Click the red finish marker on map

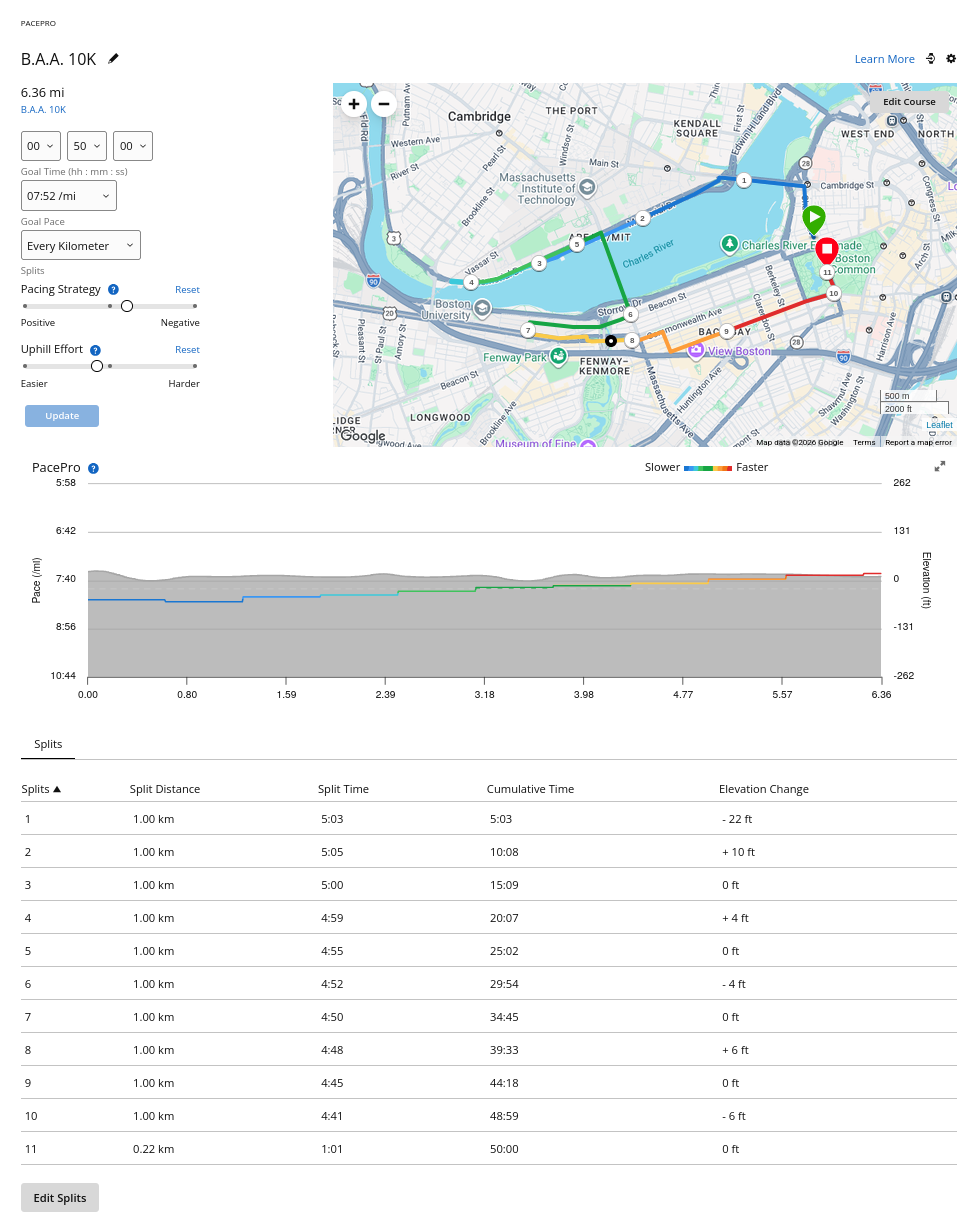click(826, 250)
